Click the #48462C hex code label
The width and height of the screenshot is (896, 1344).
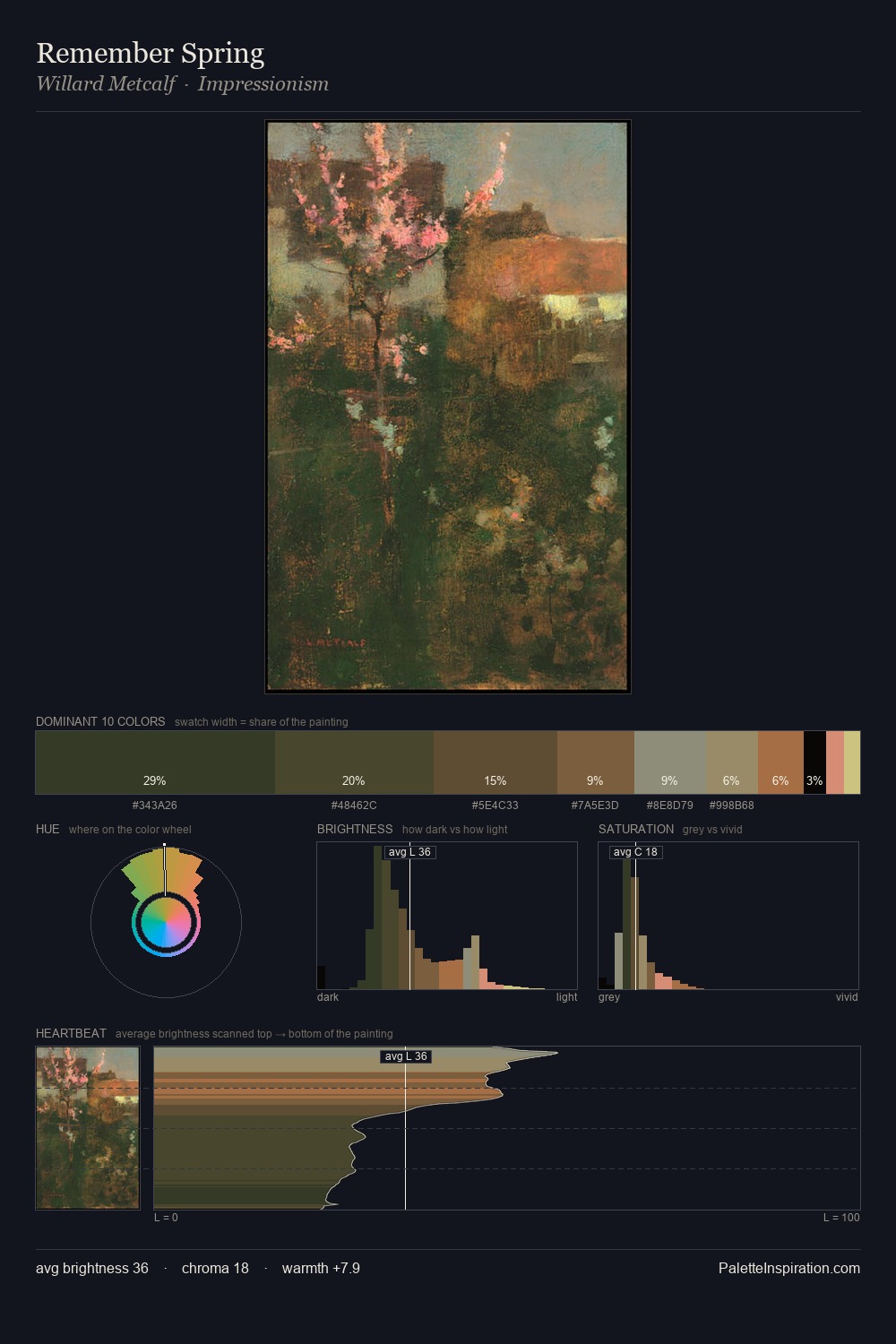click(x=354, y=806)
